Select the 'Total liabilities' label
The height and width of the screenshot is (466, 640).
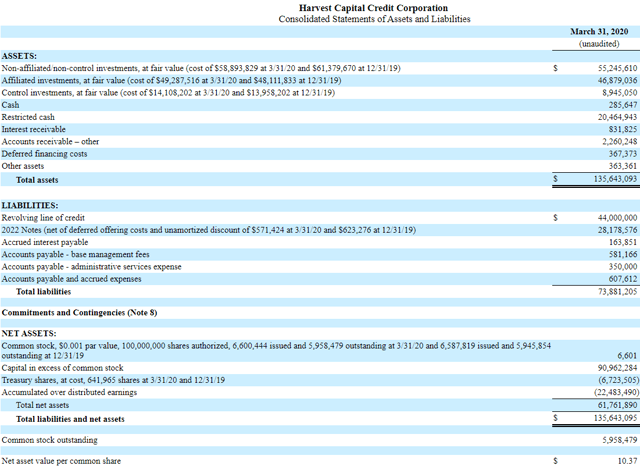[x=43, y=292]
